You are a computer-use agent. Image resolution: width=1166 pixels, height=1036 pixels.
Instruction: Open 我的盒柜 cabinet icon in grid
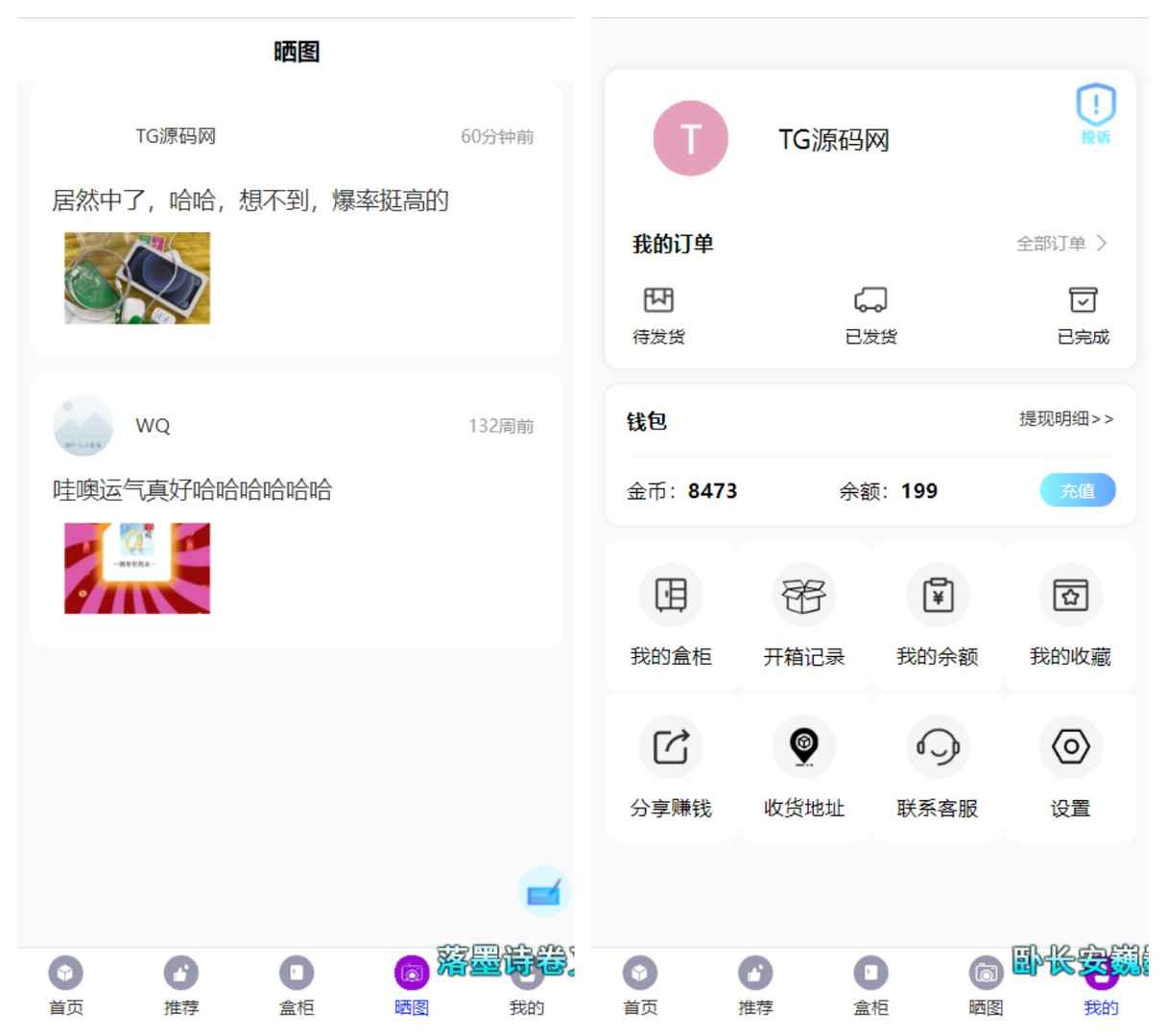coord(671,597)
